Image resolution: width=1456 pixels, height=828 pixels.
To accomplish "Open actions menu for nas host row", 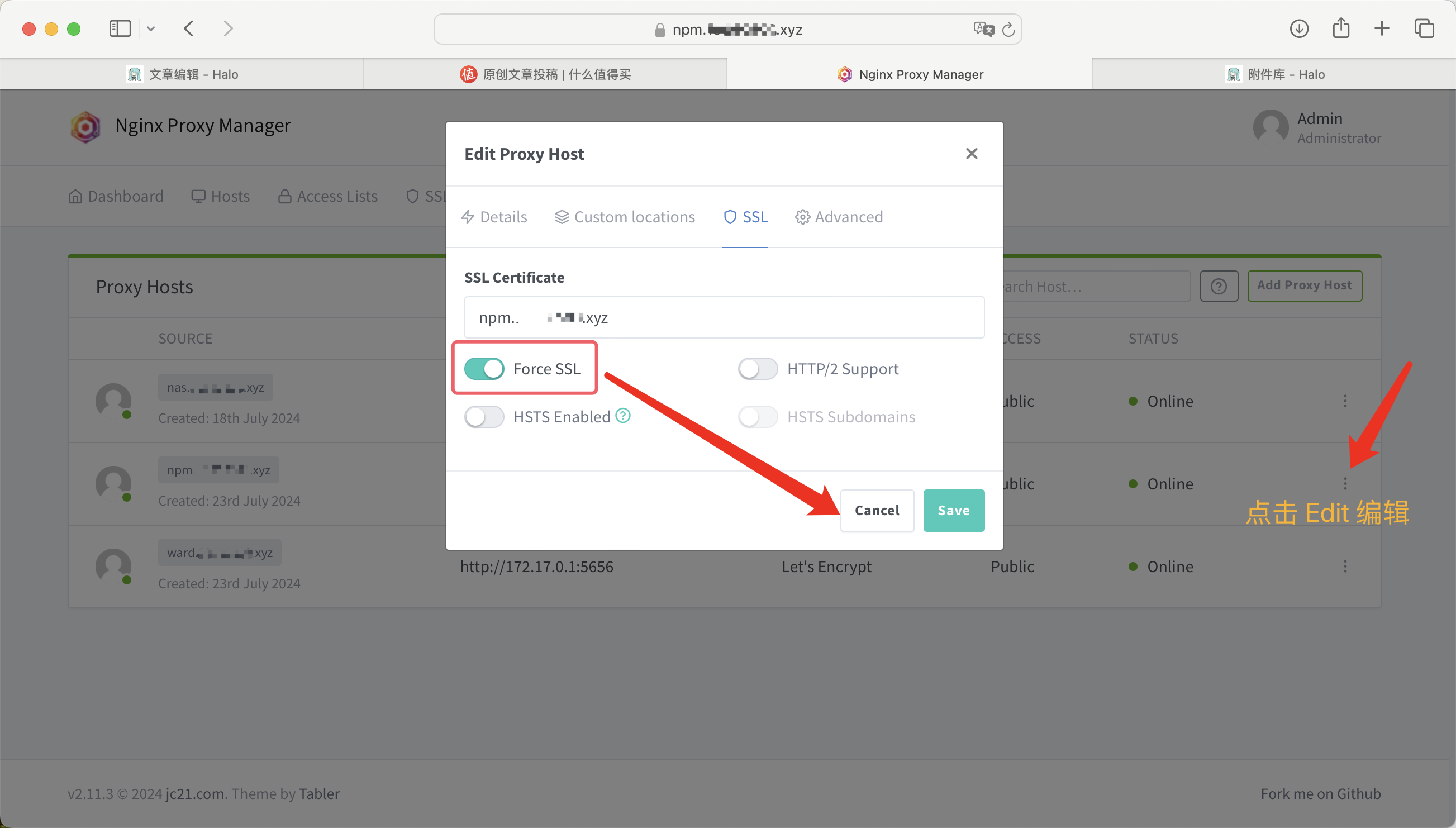I will [1345, 401].
